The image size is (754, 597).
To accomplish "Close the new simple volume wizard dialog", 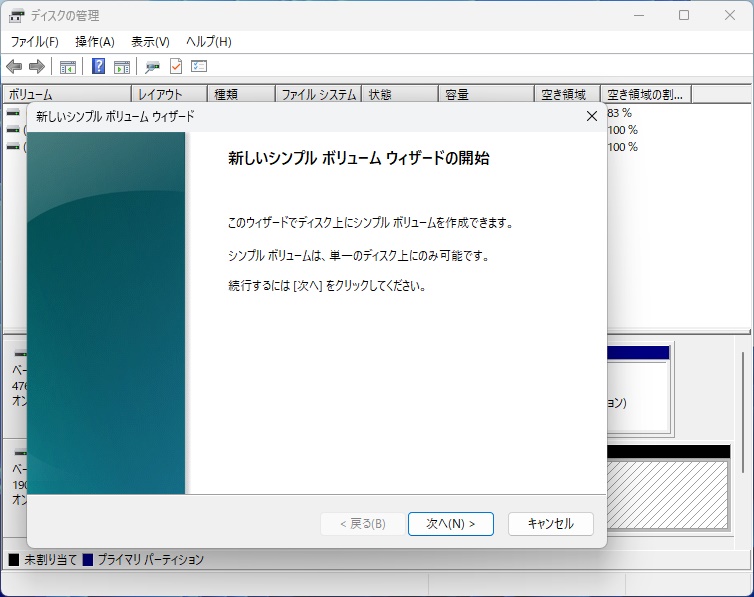I will 591,116.
